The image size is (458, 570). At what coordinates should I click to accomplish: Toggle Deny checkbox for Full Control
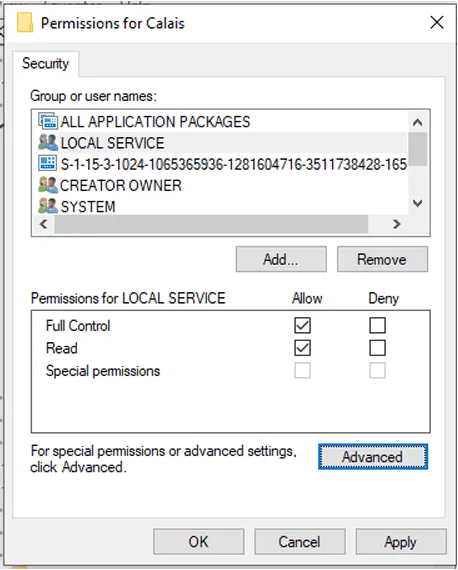click(377, 325)
